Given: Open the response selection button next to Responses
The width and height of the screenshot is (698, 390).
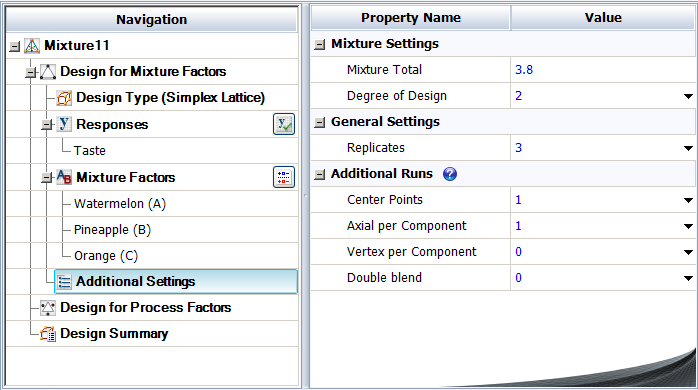Looking at the screenshot, I should click(x=284, y=124).
